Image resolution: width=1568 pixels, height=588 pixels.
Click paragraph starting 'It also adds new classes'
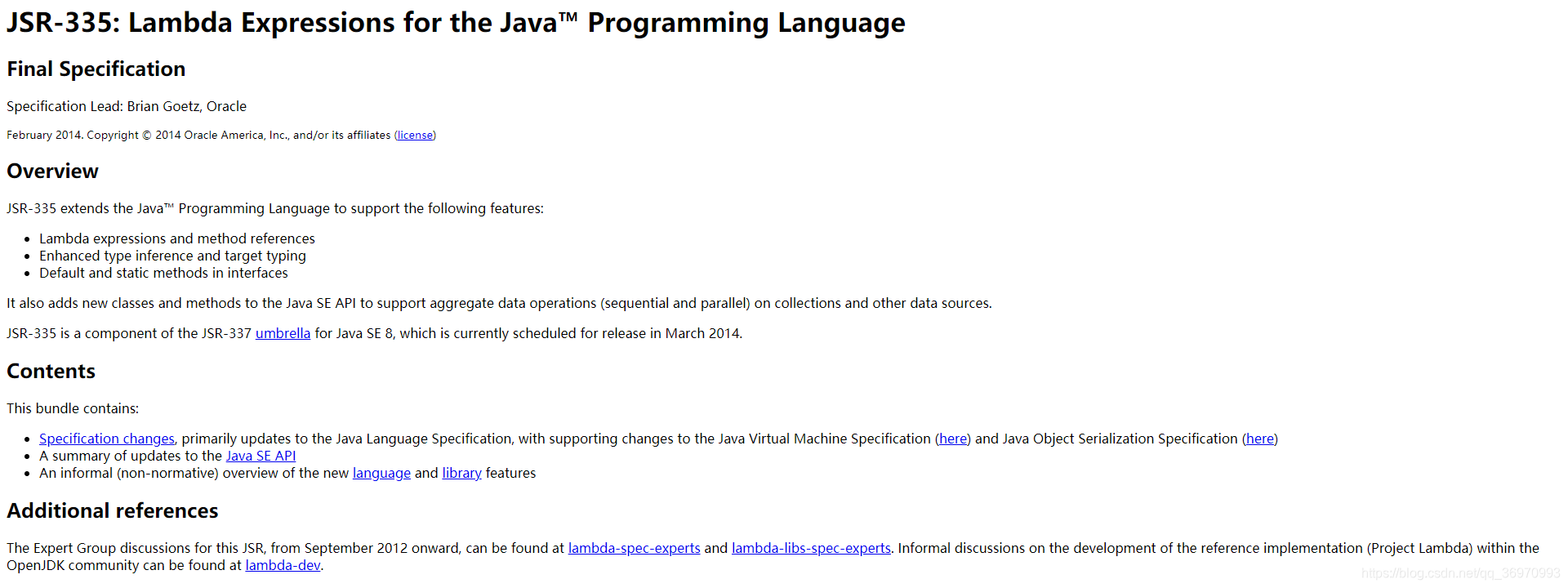click(499, 303)
